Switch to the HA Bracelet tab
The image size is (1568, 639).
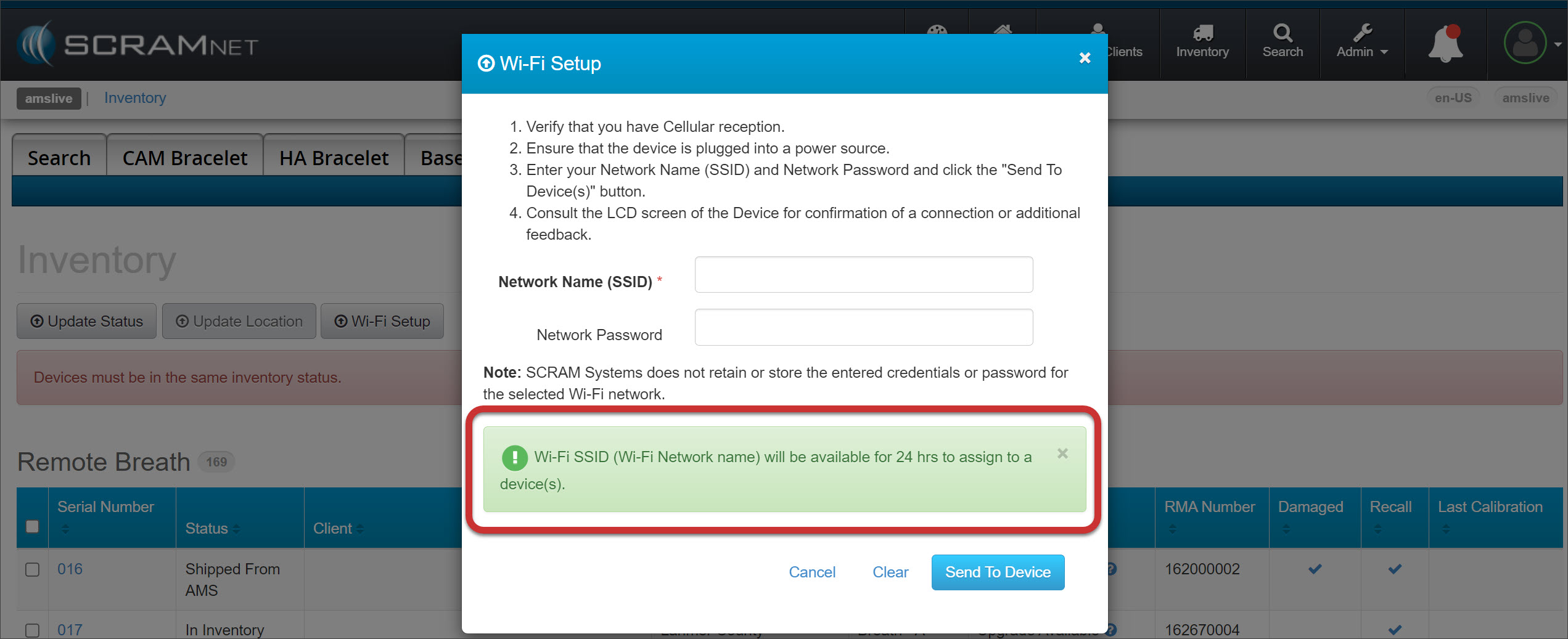tap(334, 158)
